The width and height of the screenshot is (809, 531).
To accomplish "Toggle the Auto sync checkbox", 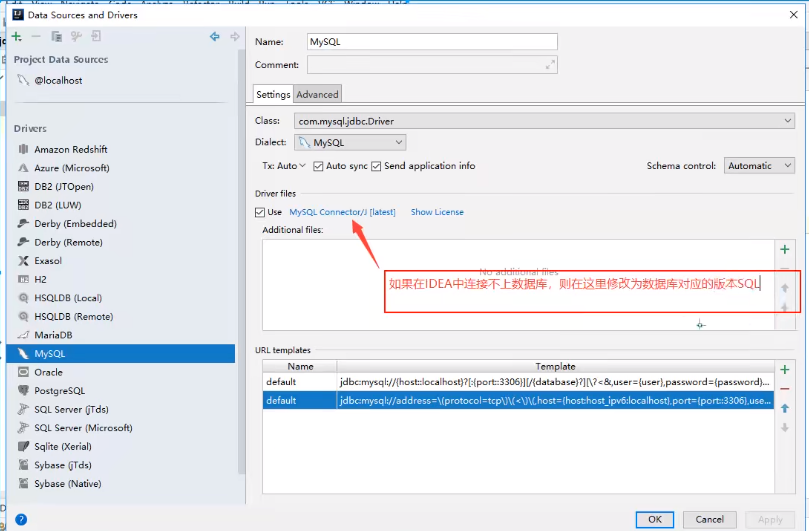I will [x=318, y=166].
